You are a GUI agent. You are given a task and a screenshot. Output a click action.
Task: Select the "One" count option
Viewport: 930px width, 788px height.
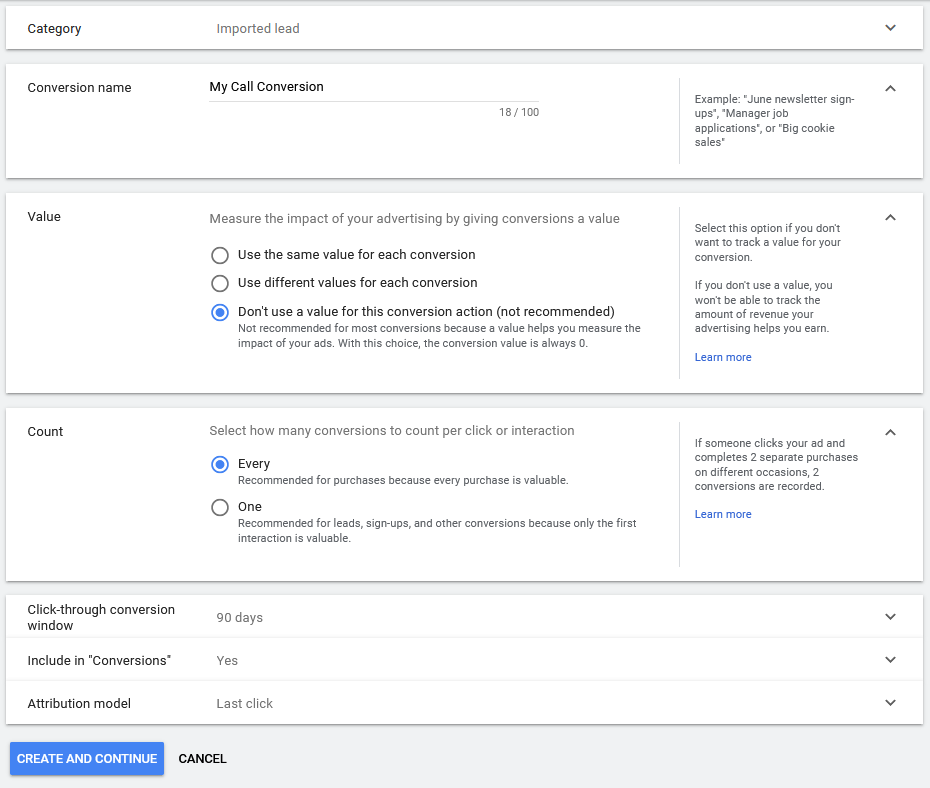click(220, 507)
